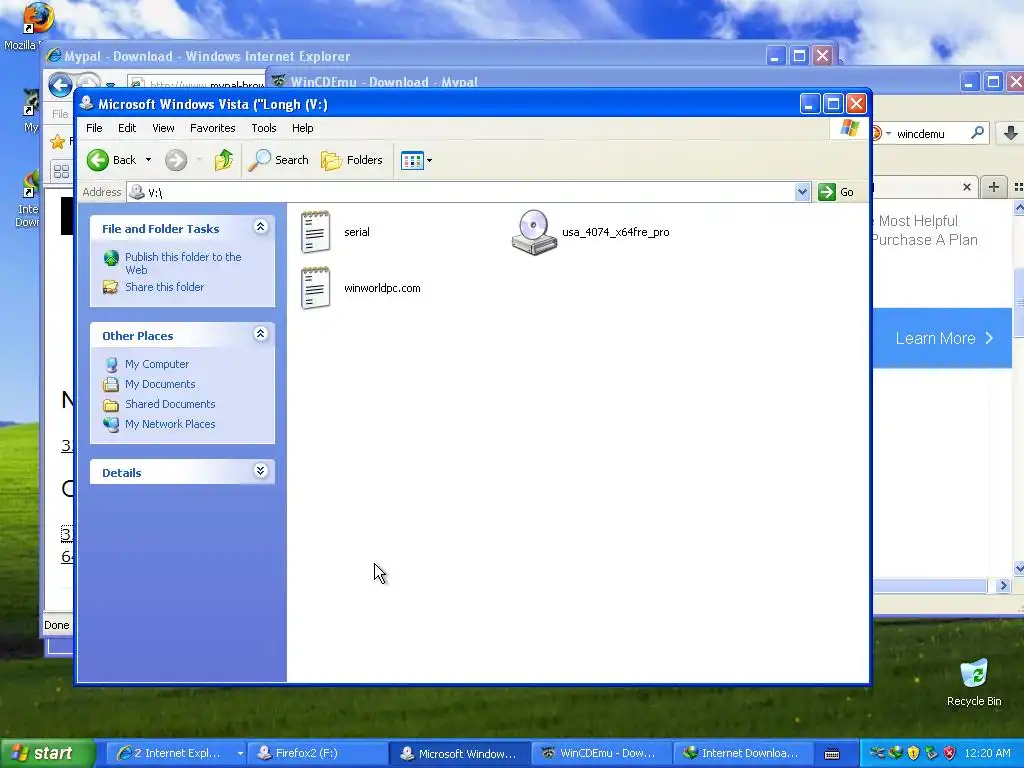The width and height of the screenshot is (1024, 768).
Task: Click the Shared Documents folder icon
Action: pos(111,405)
